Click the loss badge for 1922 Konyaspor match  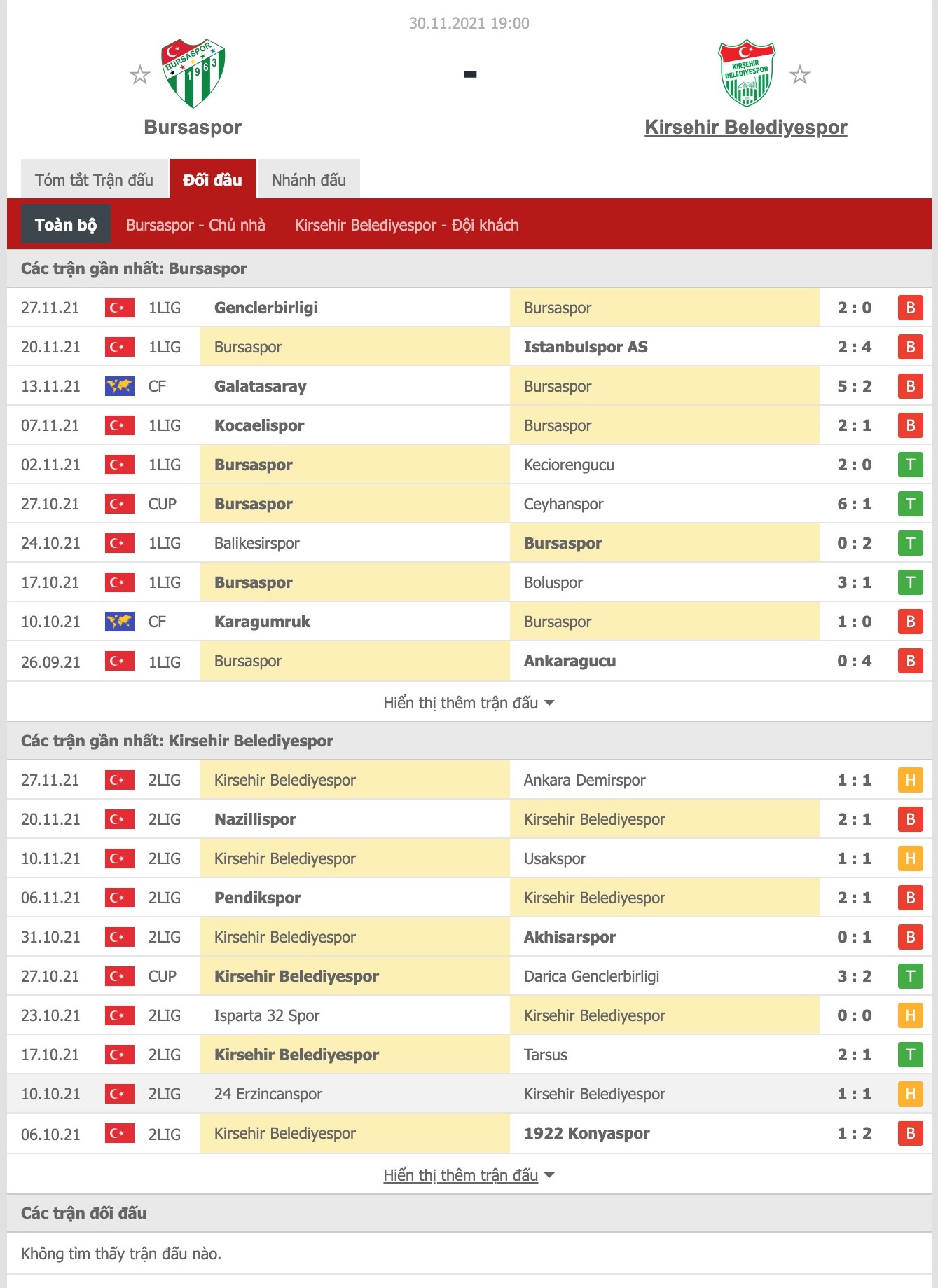click(911, 1133)
